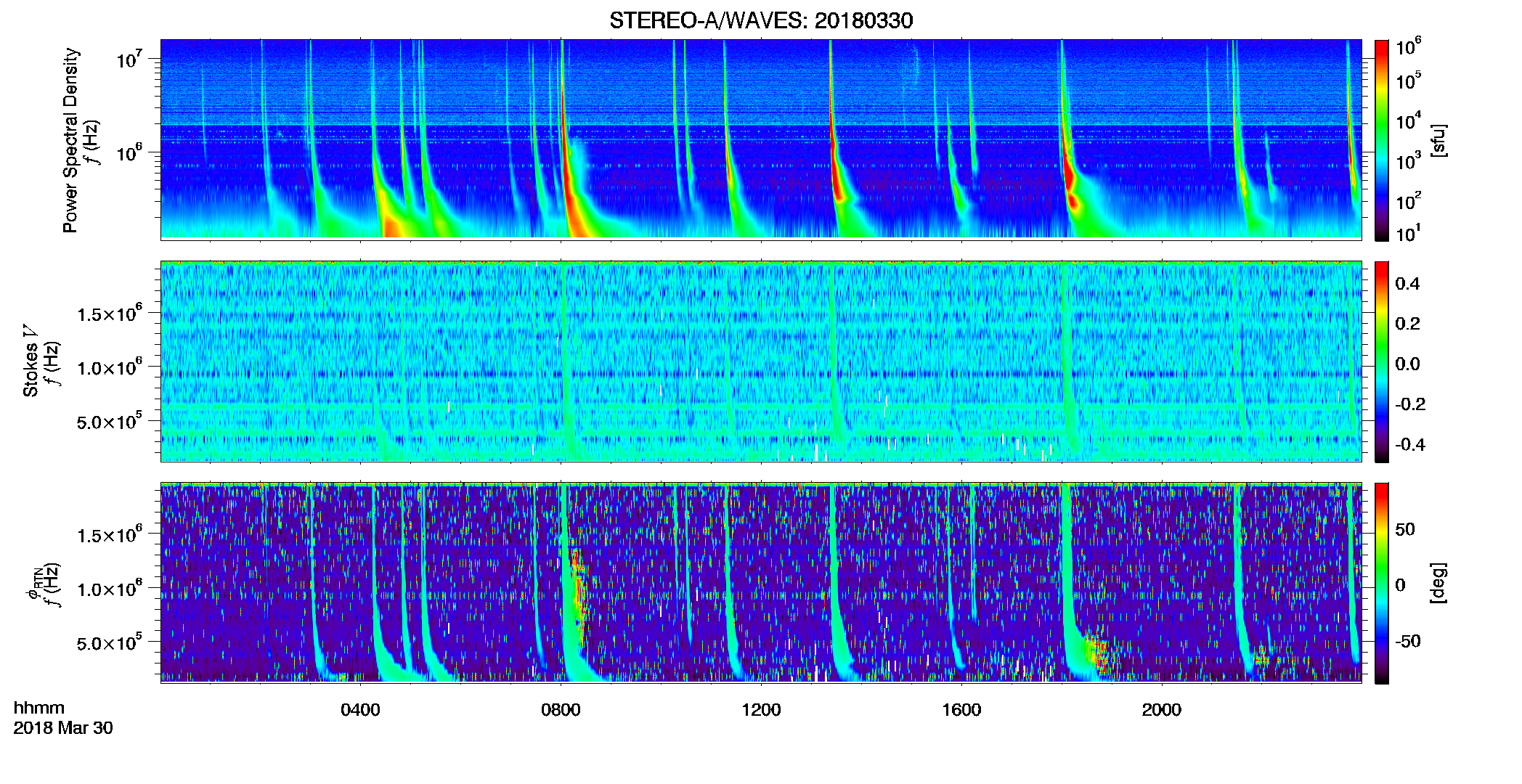Click the [deg] units label
The width and height of the screenshot is (1522, 784).
point(1438,583)
